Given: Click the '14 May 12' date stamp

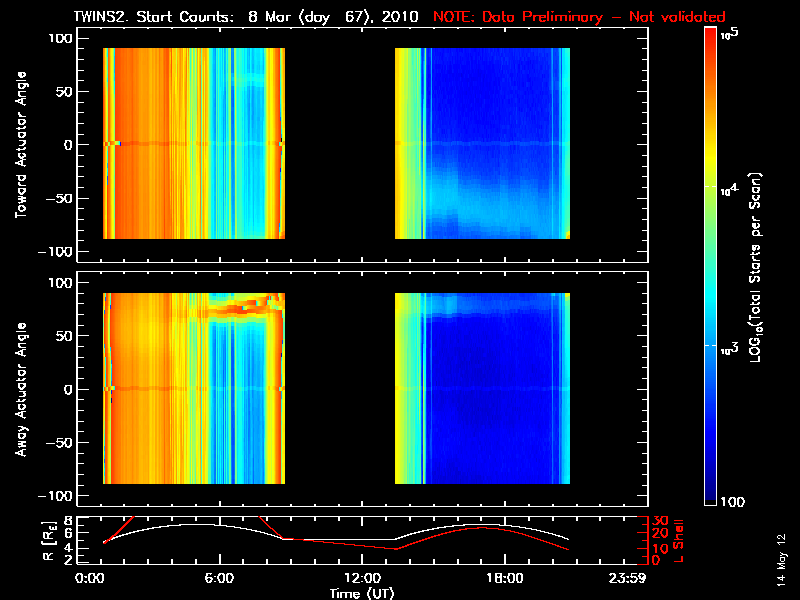Looking at the screenshot, I should 782,560.
